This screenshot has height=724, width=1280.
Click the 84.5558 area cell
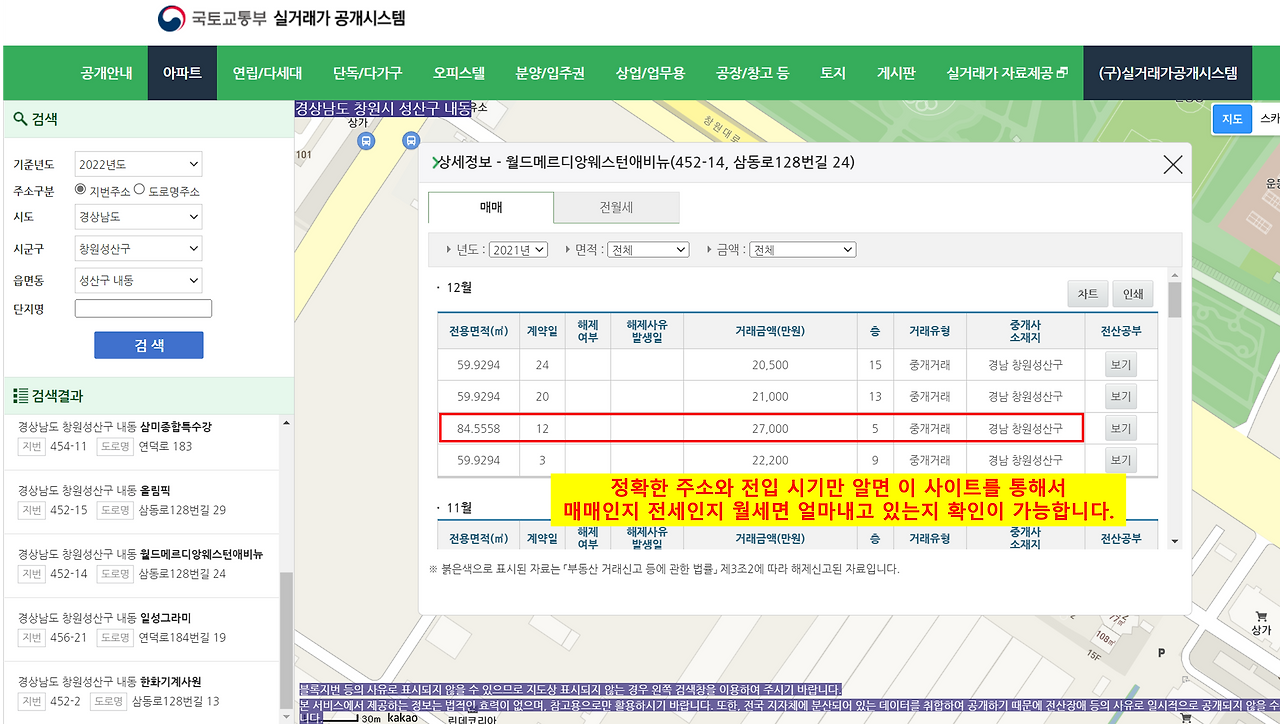tap(478, 429)
